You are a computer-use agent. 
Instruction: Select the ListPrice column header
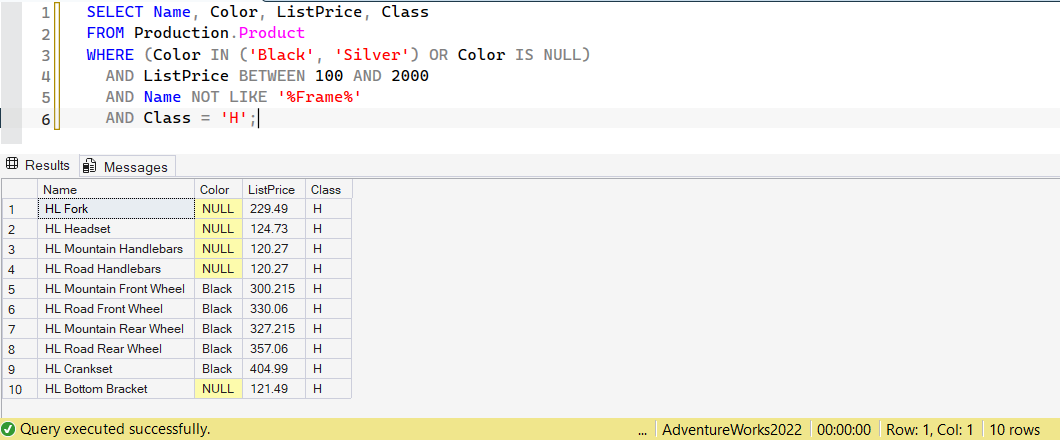(273, 190)
